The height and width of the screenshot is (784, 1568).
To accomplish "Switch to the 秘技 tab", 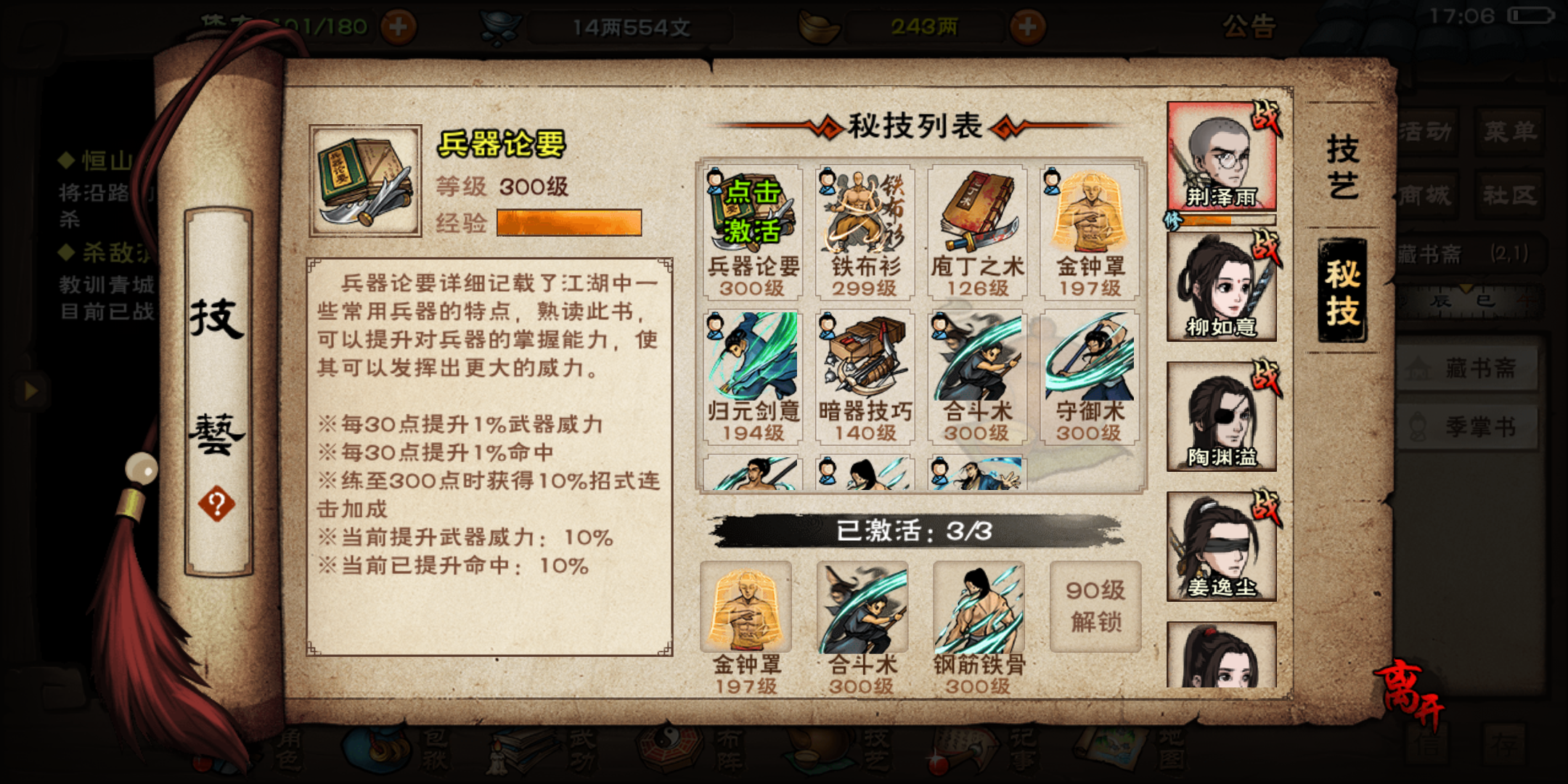I will [1342, 291].
